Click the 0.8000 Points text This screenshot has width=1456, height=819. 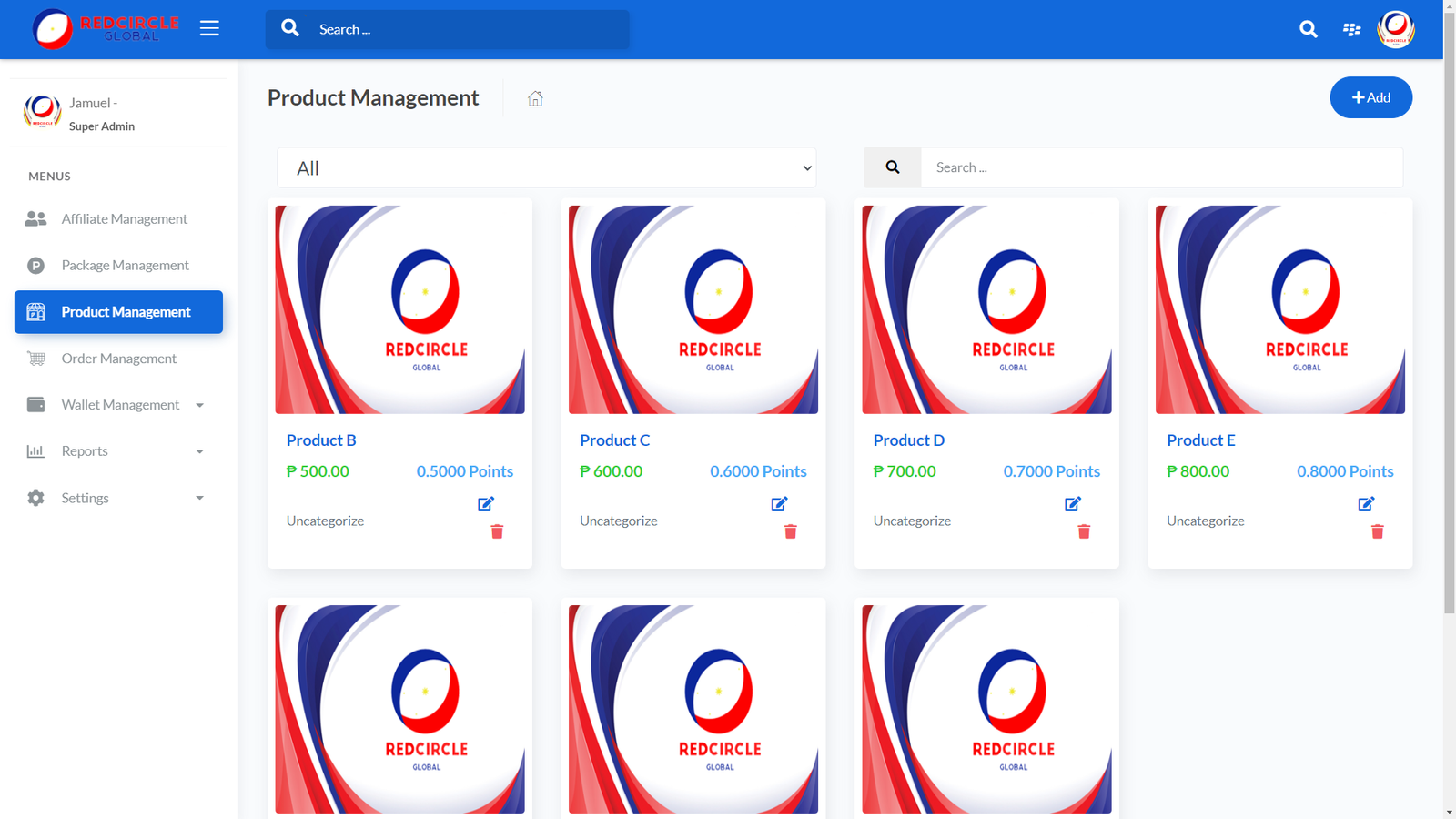tap(1345, 471)
